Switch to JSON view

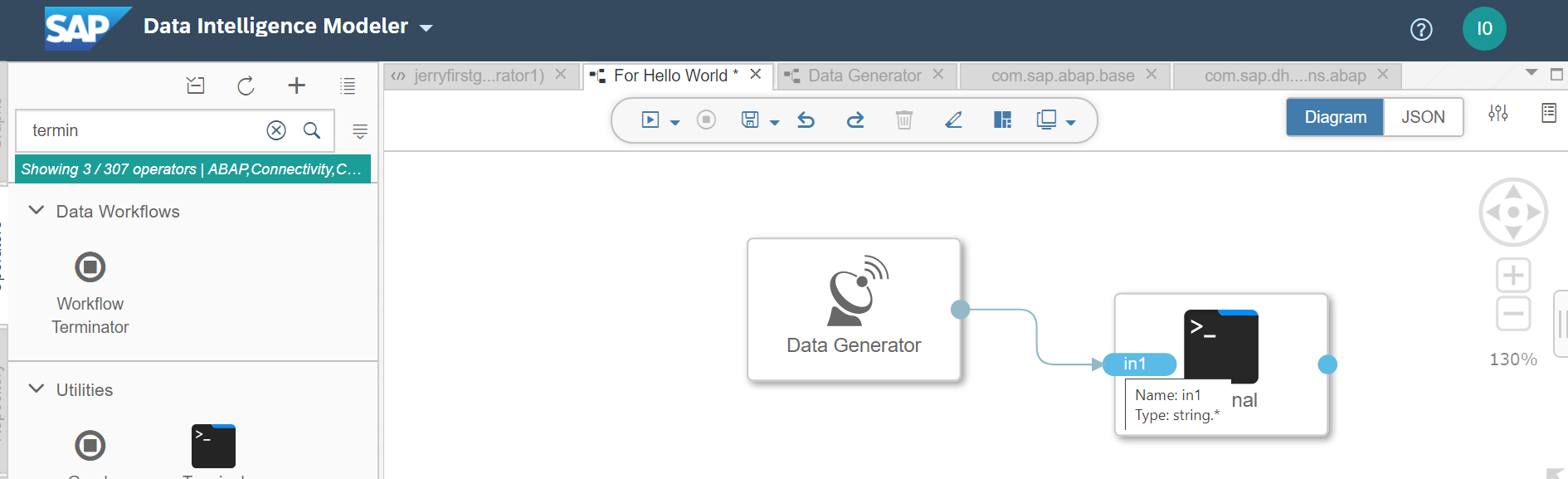click(x=1423, y=117)
